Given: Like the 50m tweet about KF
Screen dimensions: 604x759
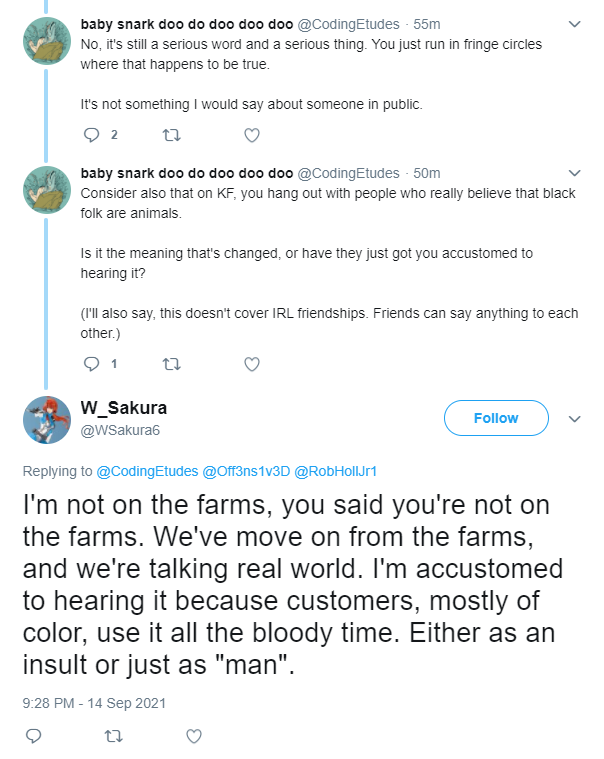Looking at the screenshot, I should pyautogui.click(x=252, y=364).
